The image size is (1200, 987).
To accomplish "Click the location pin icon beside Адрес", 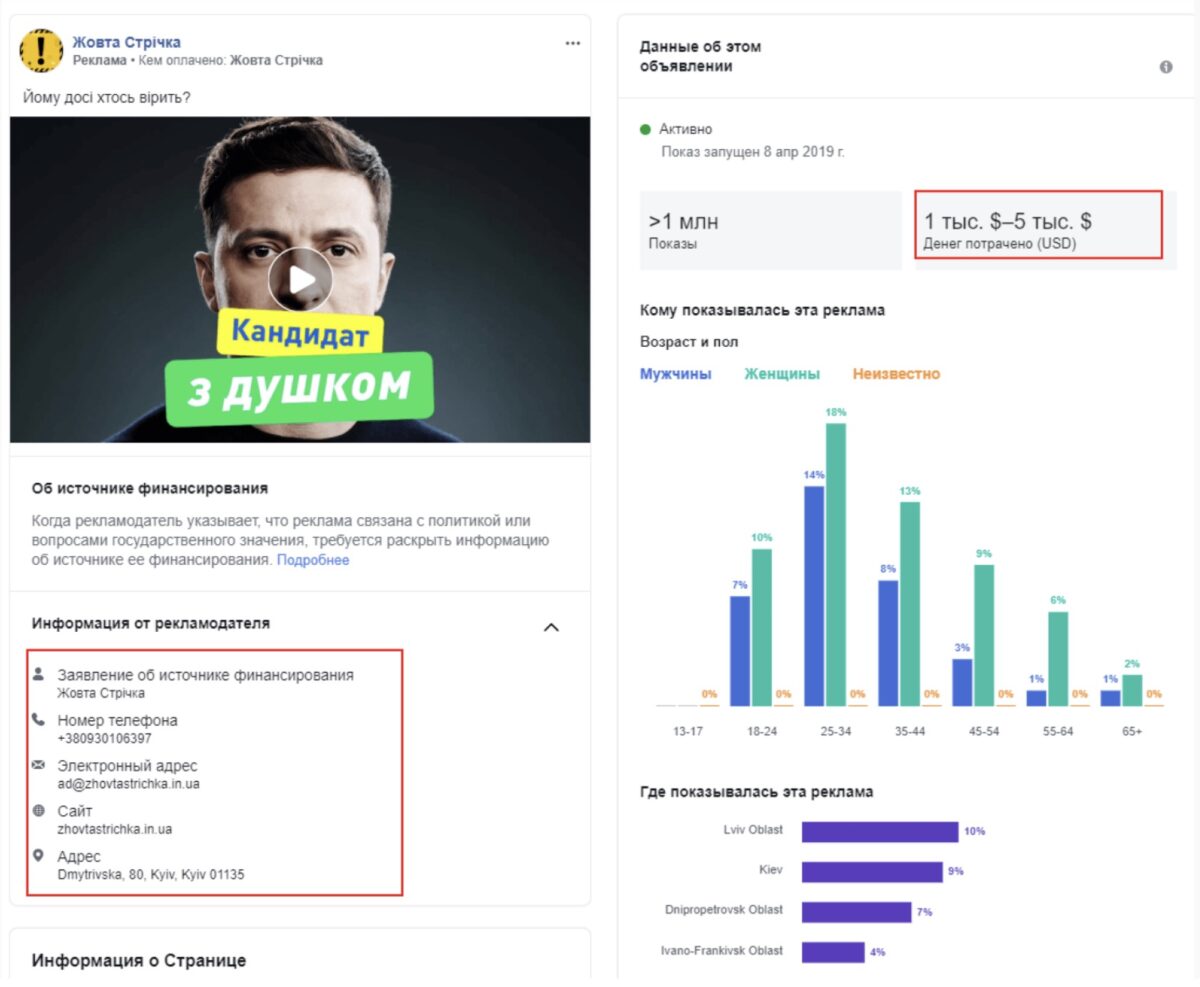I will coord(39,856).
